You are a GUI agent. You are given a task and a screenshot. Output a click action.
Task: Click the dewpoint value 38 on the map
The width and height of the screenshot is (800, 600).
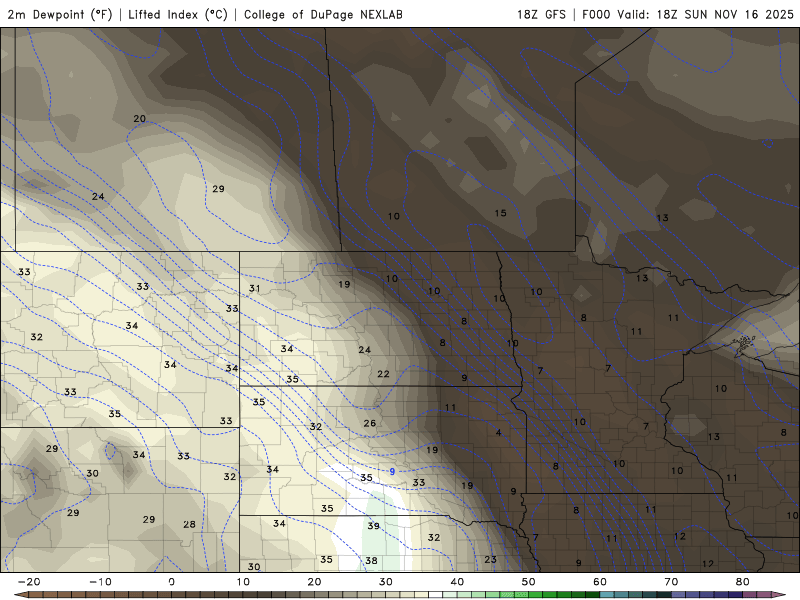click(x=371, y=561)
